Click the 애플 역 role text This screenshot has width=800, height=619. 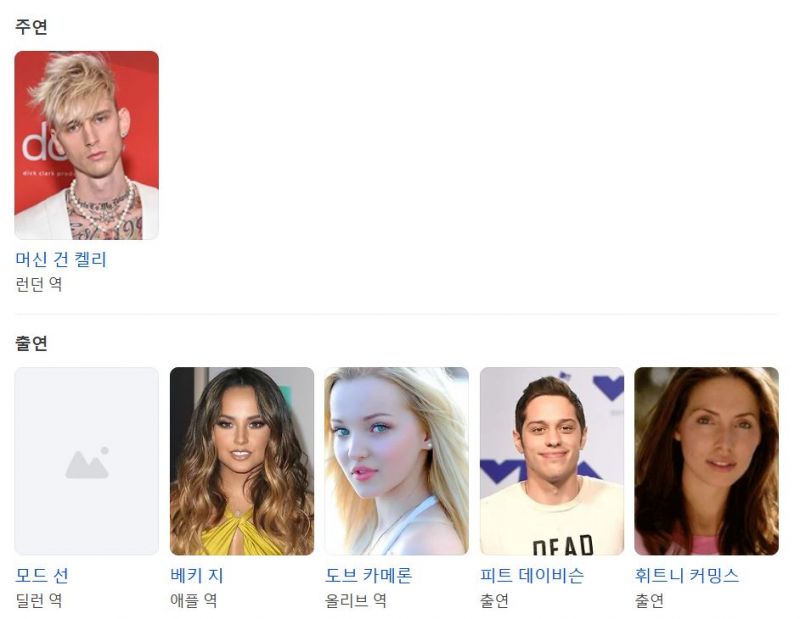point(193,600)
